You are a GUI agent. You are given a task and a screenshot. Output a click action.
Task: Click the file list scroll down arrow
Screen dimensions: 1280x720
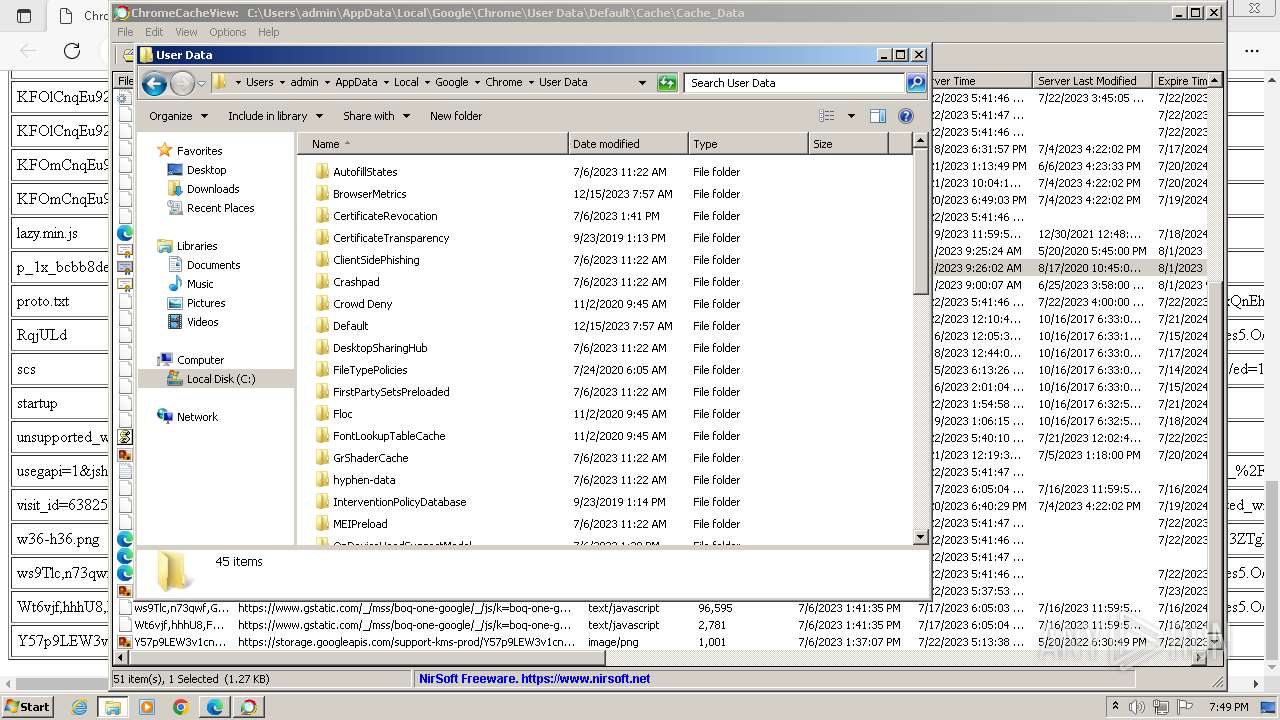pyautogui.click(x=920, y=537)
